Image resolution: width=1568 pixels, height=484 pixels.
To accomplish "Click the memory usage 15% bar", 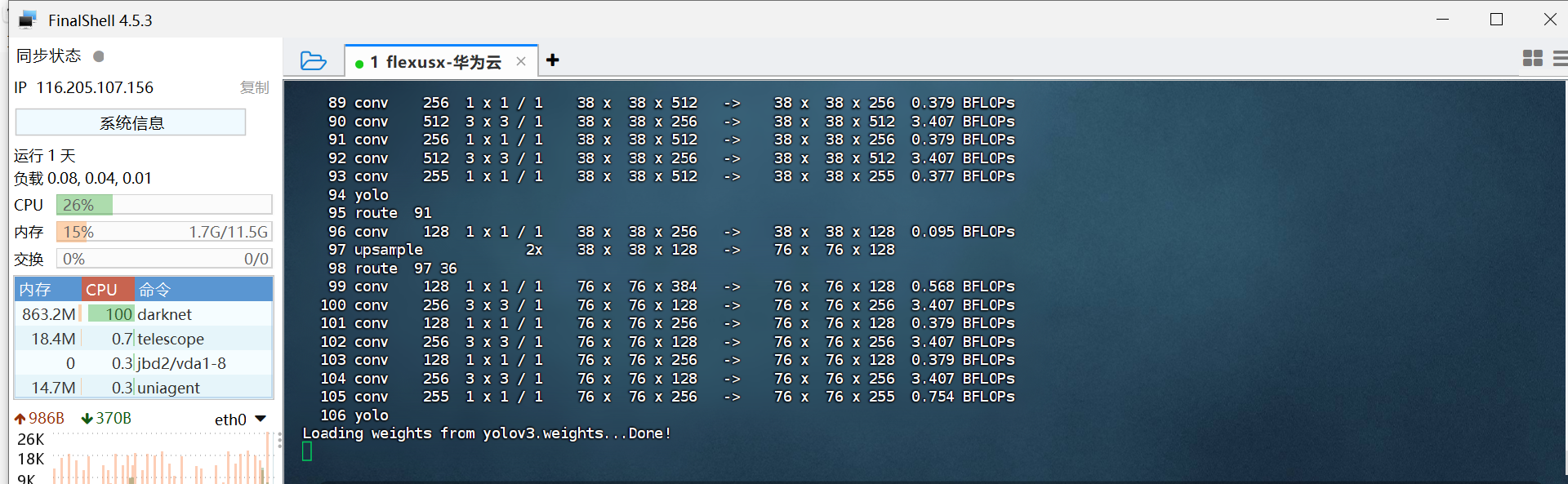I will tap(164, 232).
